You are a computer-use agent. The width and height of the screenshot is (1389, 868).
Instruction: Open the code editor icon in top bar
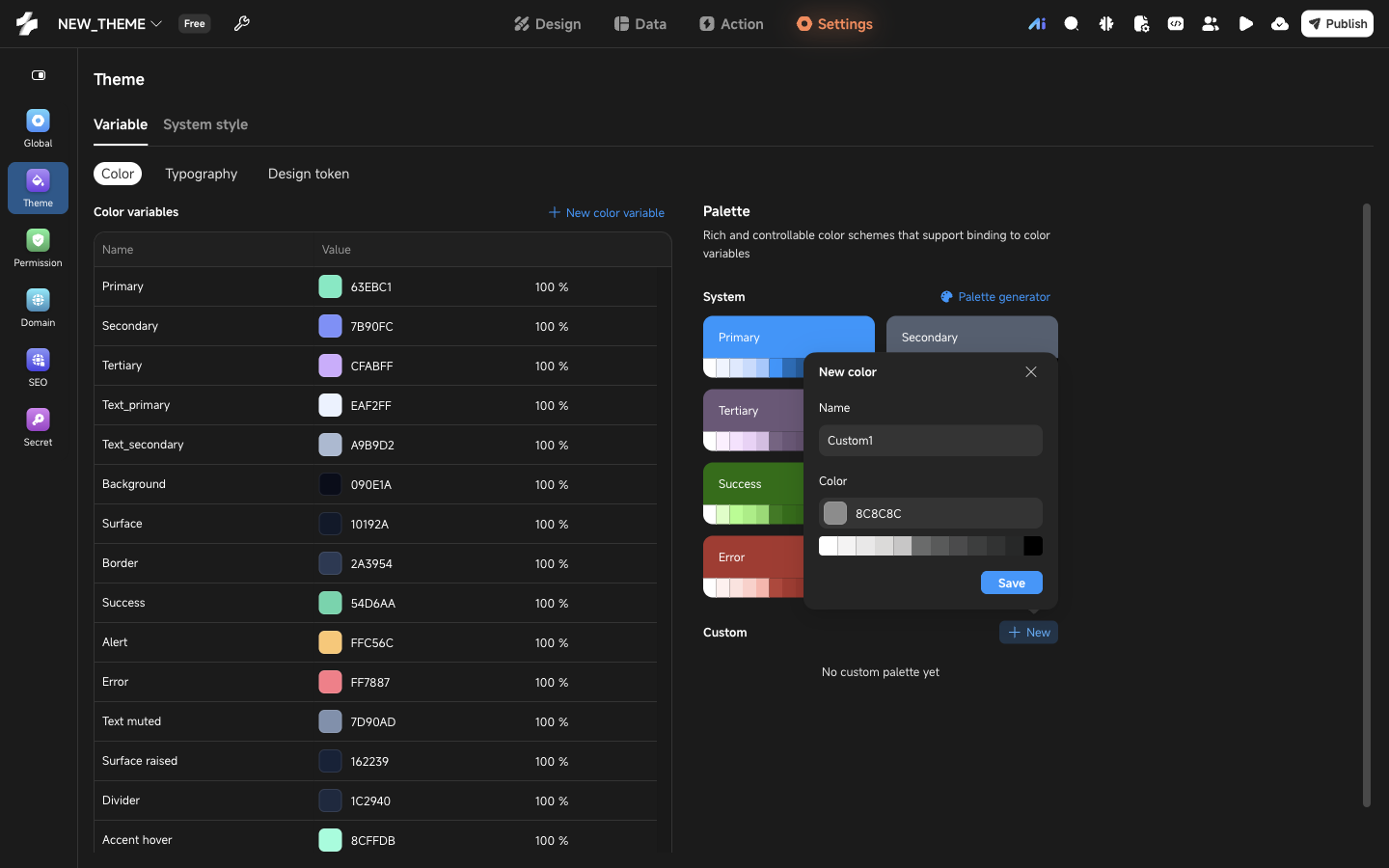pos(1176,24)
